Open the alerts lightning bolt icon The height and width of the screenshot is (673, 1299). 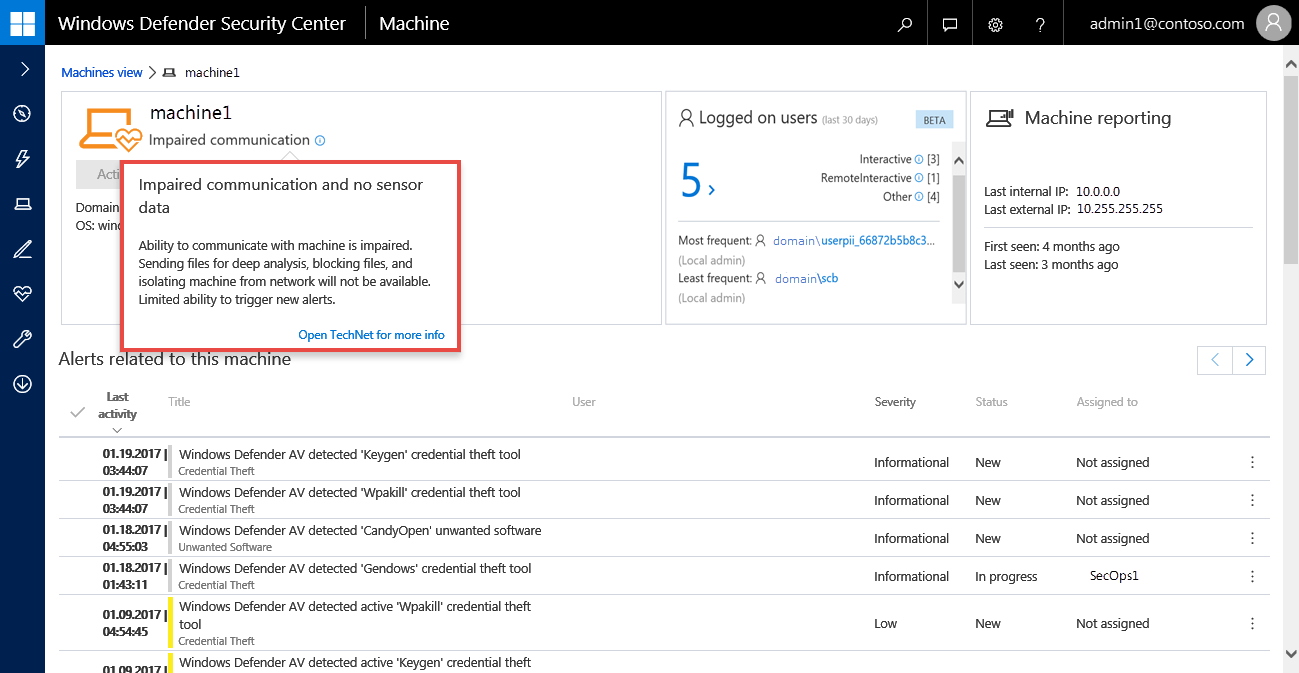click(x=22, y=159)
